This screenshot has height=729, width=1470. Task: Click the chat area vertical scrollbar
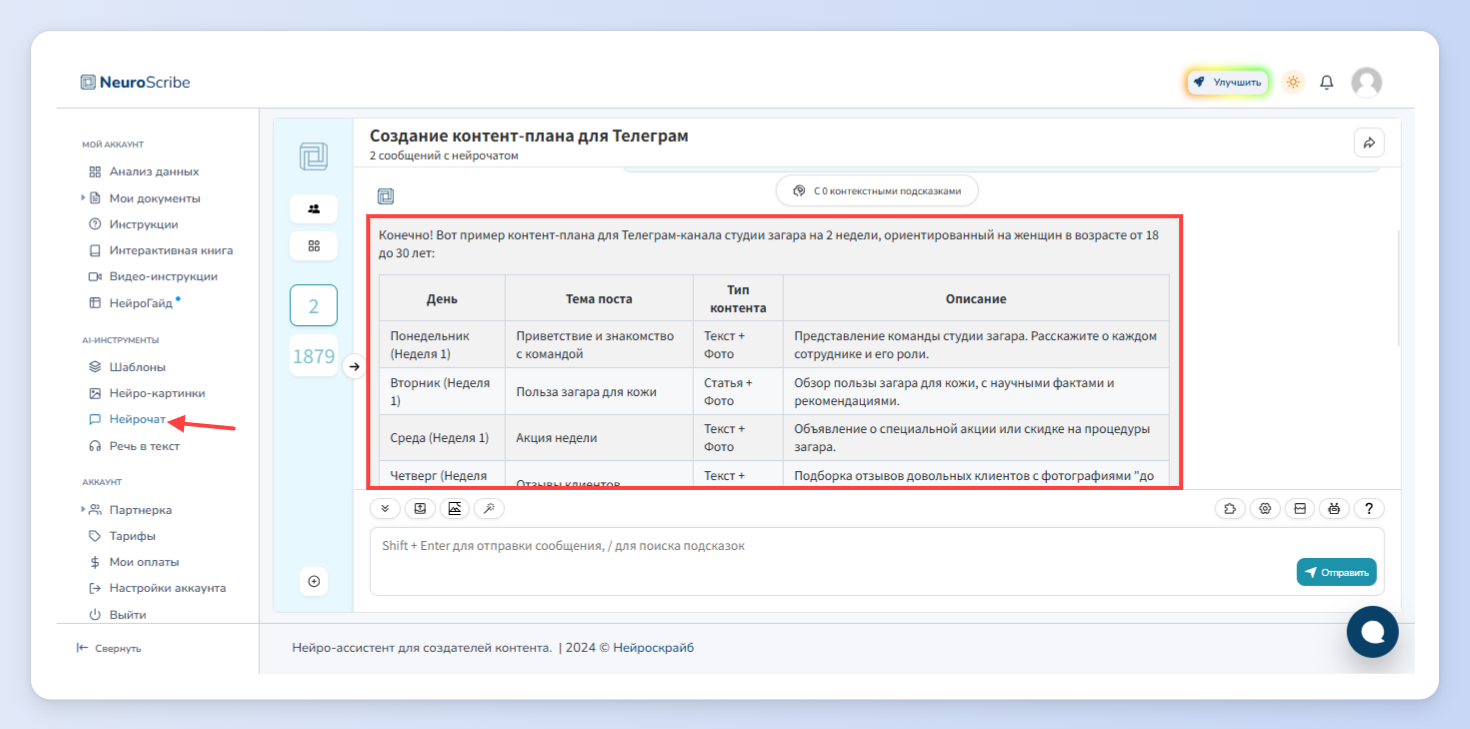[x=1397, y=290]
